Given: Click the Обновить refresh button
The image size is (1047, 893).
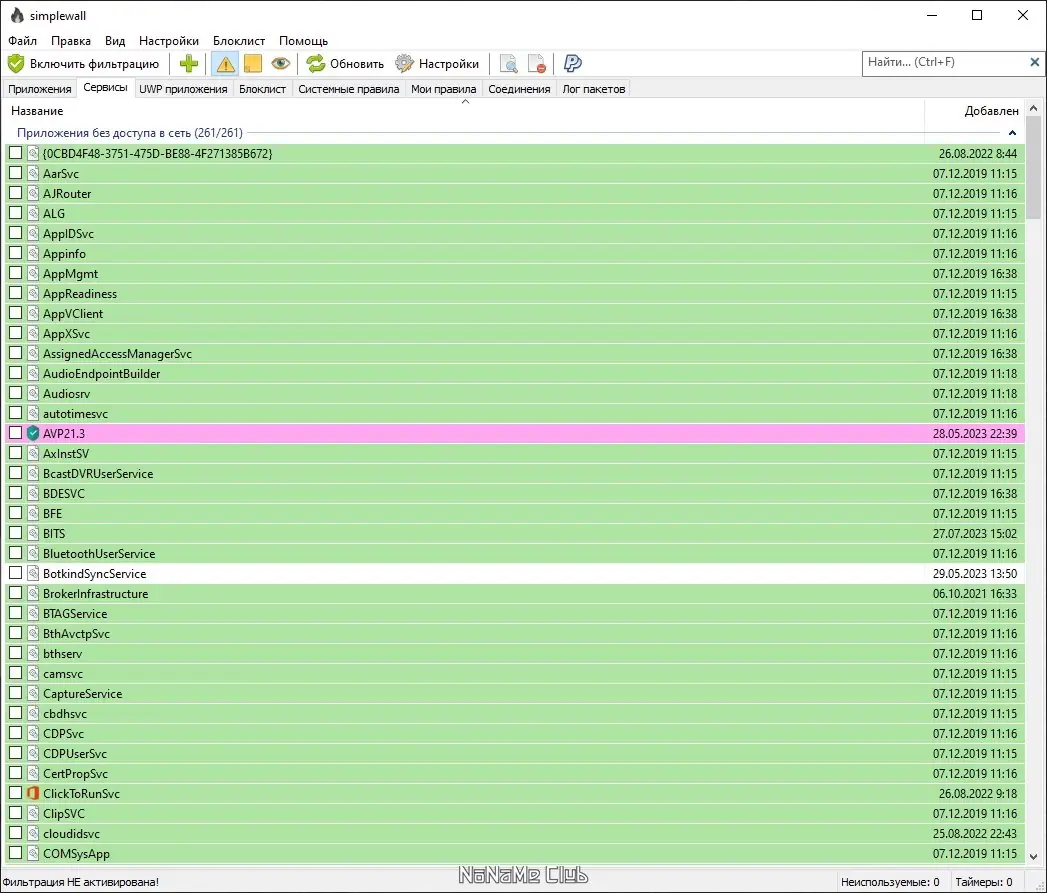Looking at the screenshot, I should 345,64.
